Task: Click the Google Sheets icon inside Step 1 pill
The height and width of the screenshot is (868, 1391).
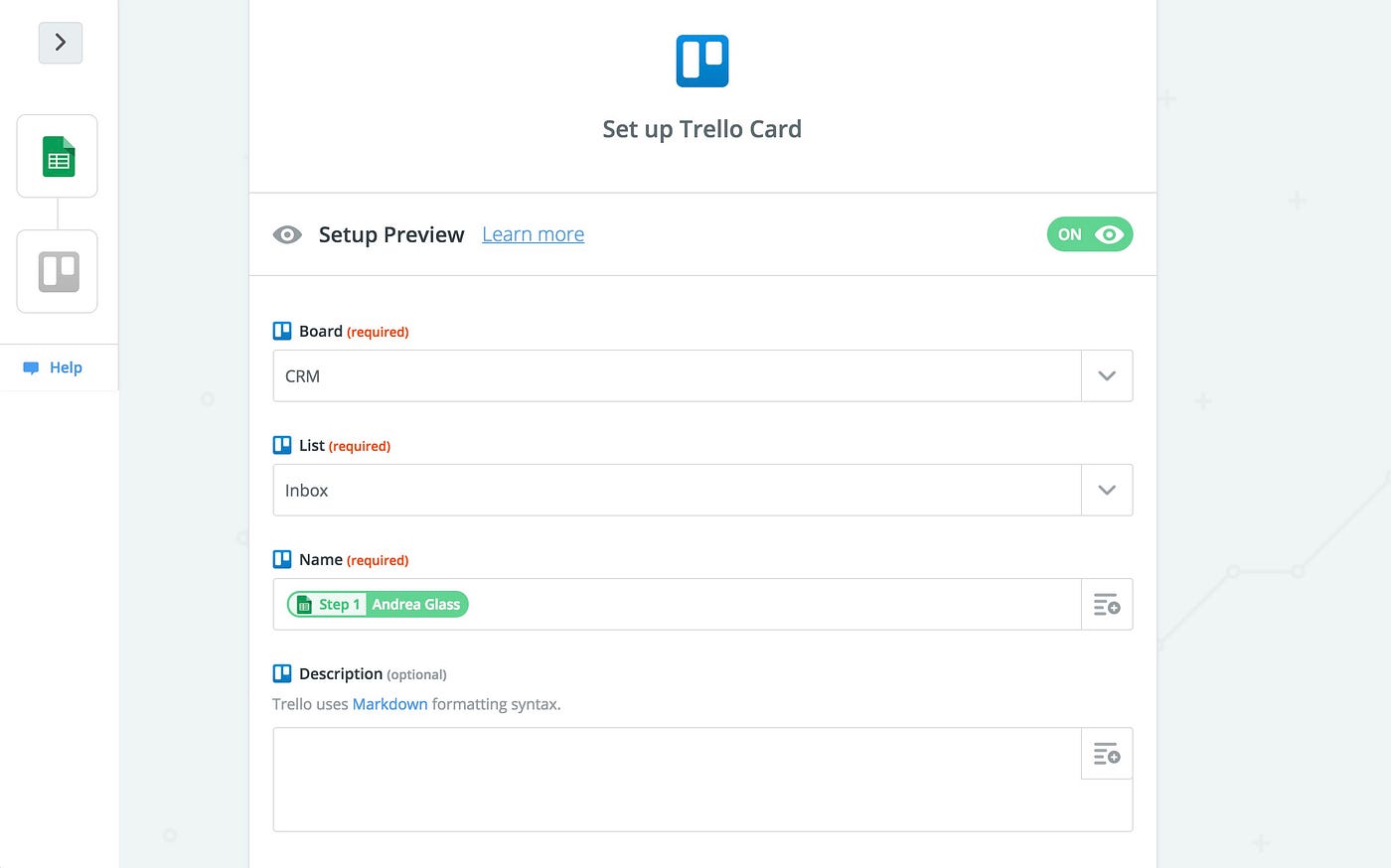Action: [305, 605]
